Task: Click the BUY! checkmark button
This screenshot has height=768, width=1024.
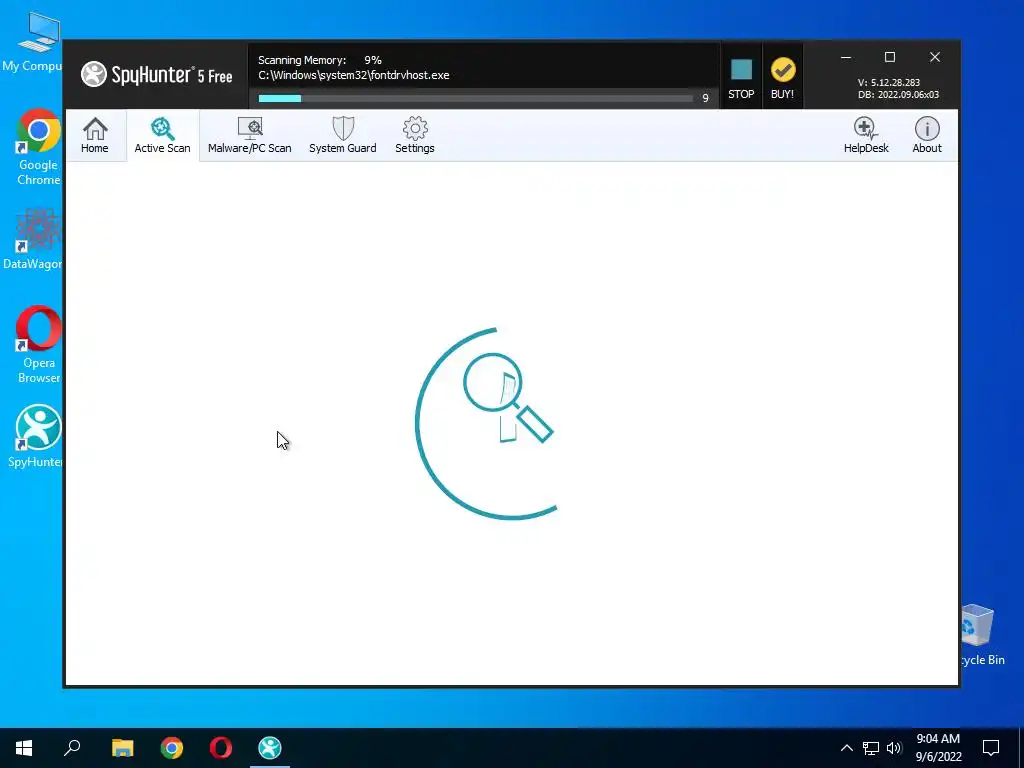Action: pos(782,77)
